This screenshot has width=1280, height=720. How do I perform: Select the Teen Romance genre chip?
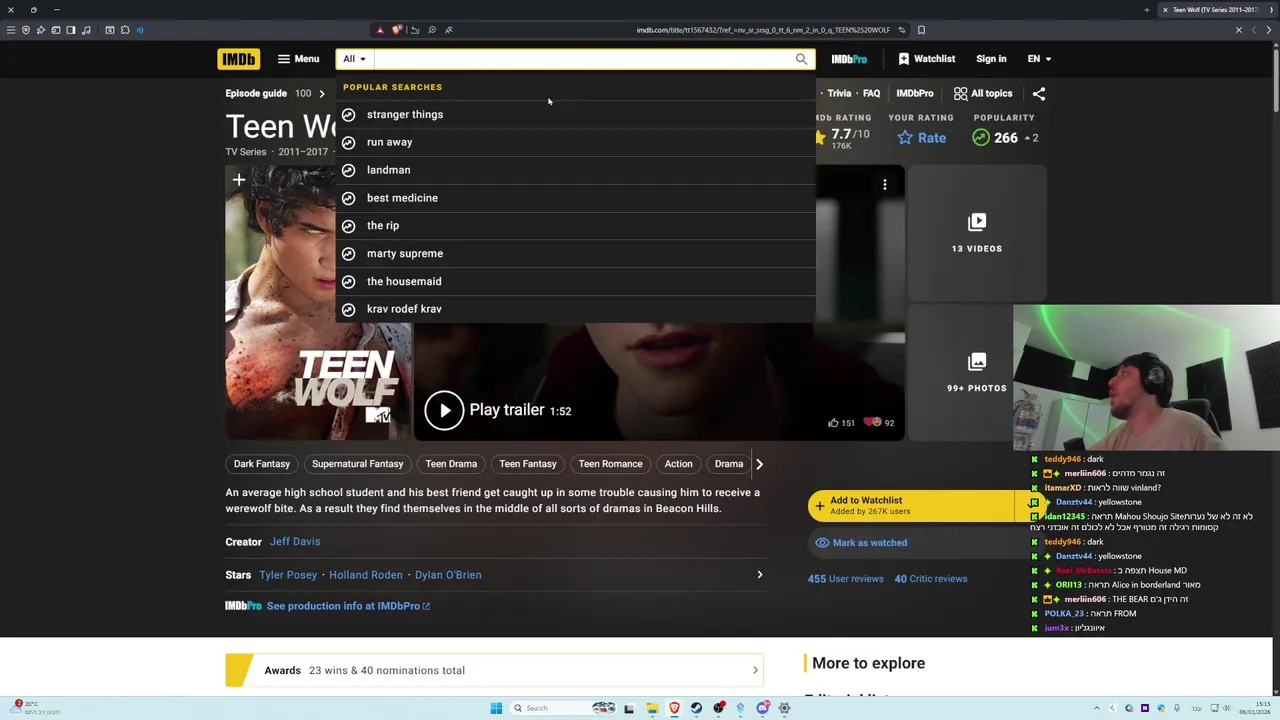[610, 464]
